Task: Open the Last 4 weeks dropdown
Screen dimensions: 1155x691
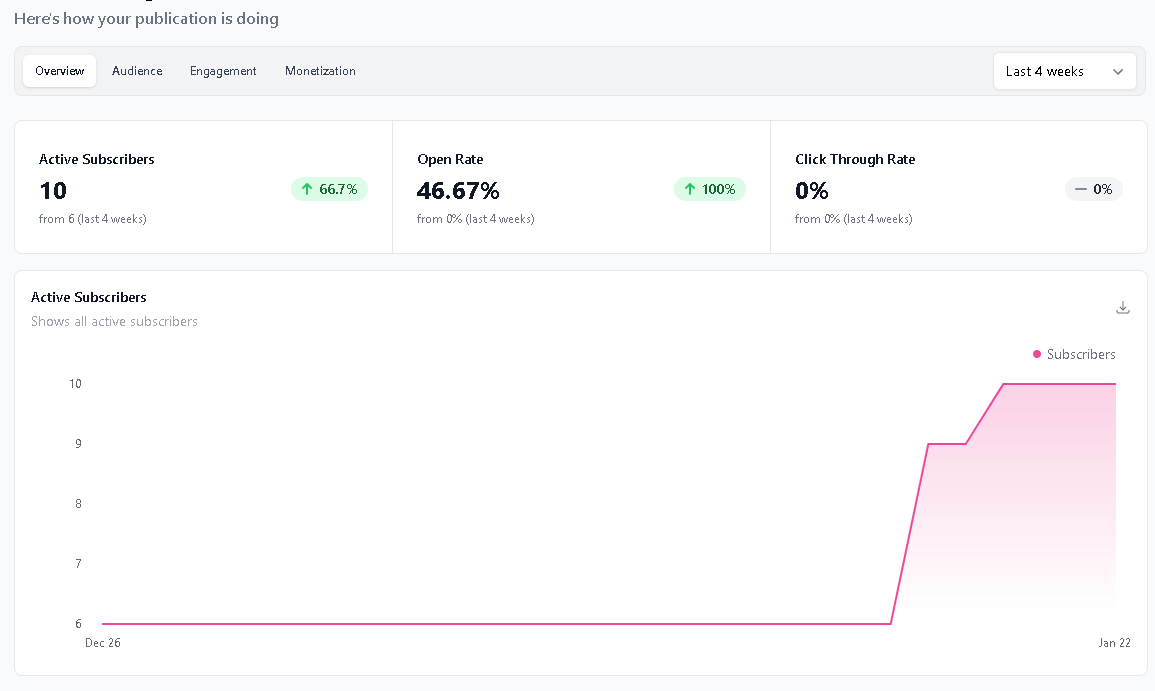Action: (1064, 71)
